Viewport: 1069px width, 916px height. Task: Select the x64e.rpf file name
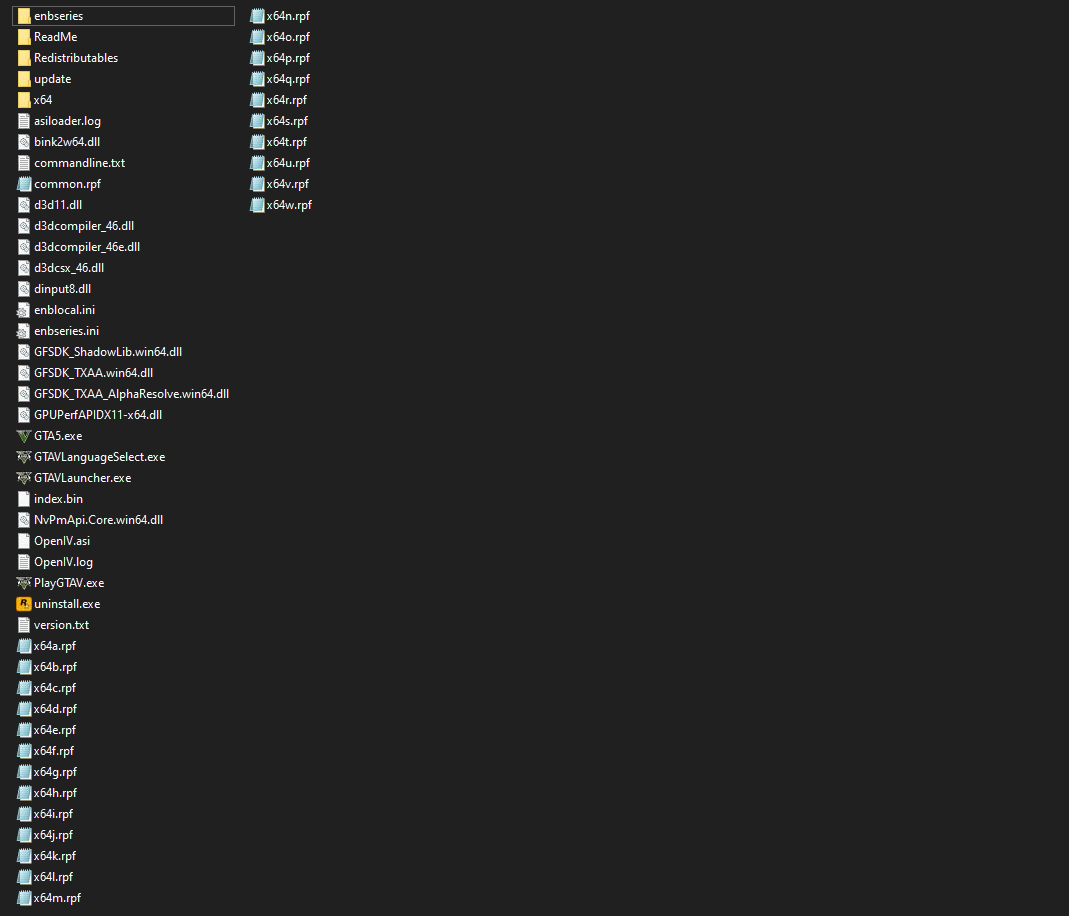(x=55, y=730)
